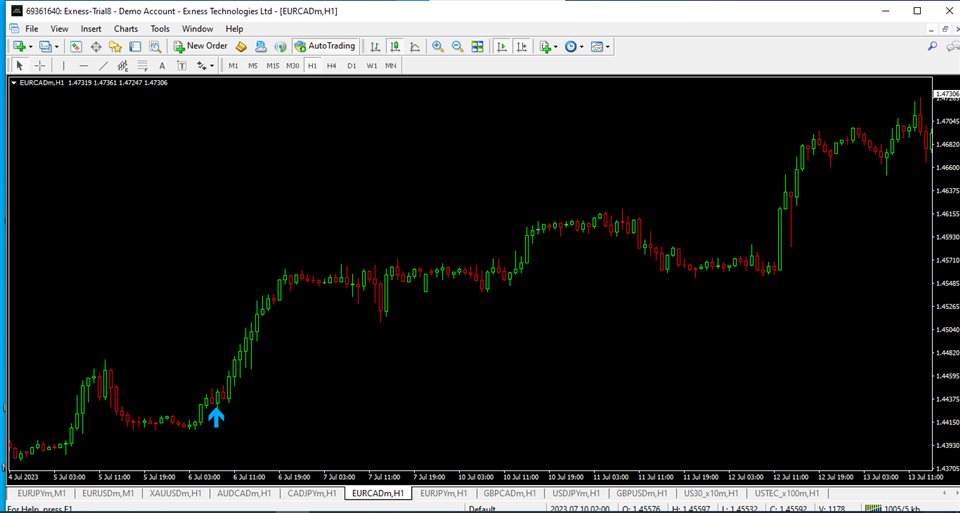960x513 pixels.
Task: Click the green globe signals icon
Action: (280, 47)
